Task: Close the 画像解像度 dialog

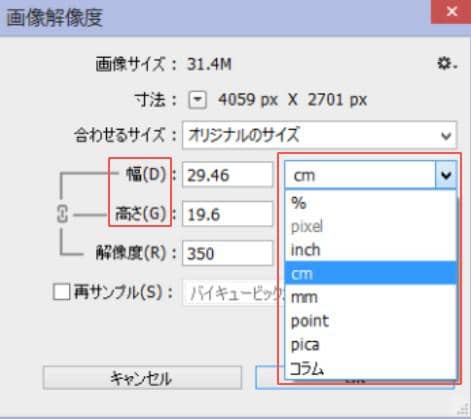Action: pyautogui.click(x=451, y=12)
